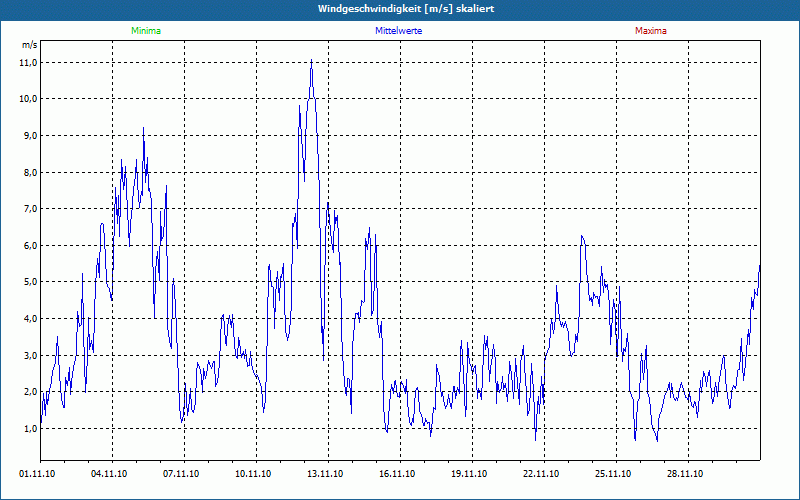The width and height of the screenshot is (800, 500).
Task: Click the Minima legend label
Action: (146, 31)
